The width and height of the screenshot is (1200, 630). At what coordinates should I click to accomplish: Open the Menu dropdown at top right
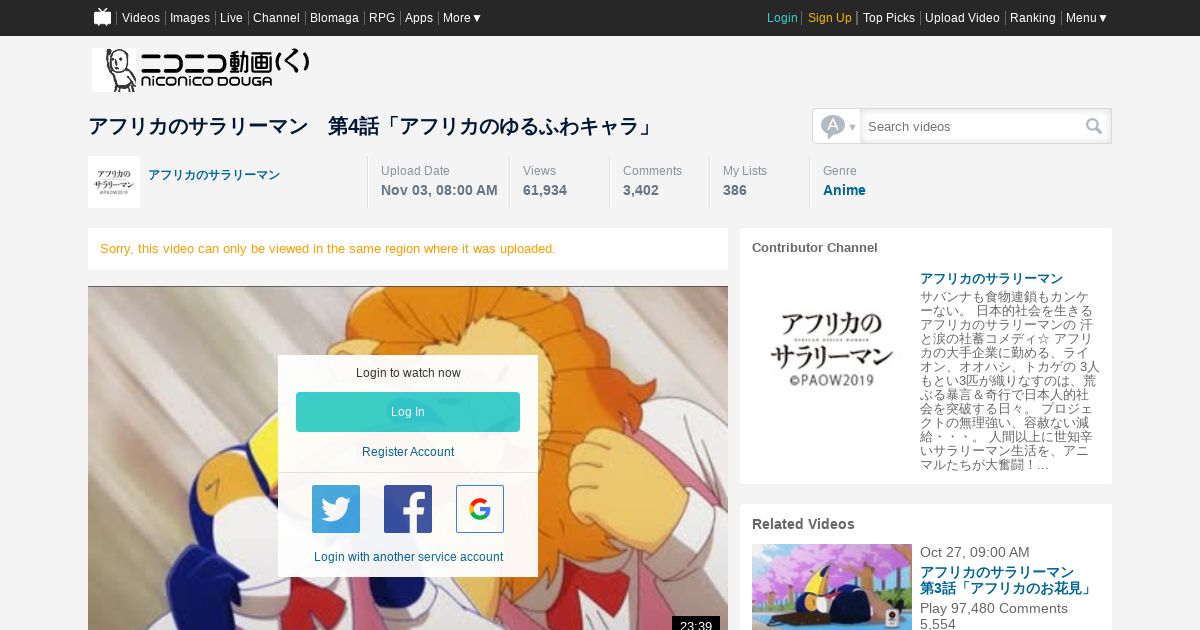click(x=1086, y=18)
